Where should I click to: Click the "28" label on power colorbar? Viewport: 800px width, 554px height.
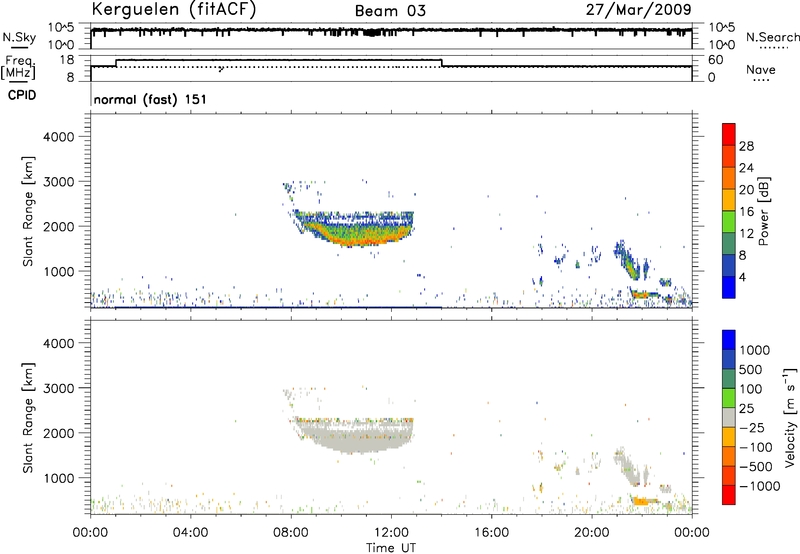click(x=746, y=146)
